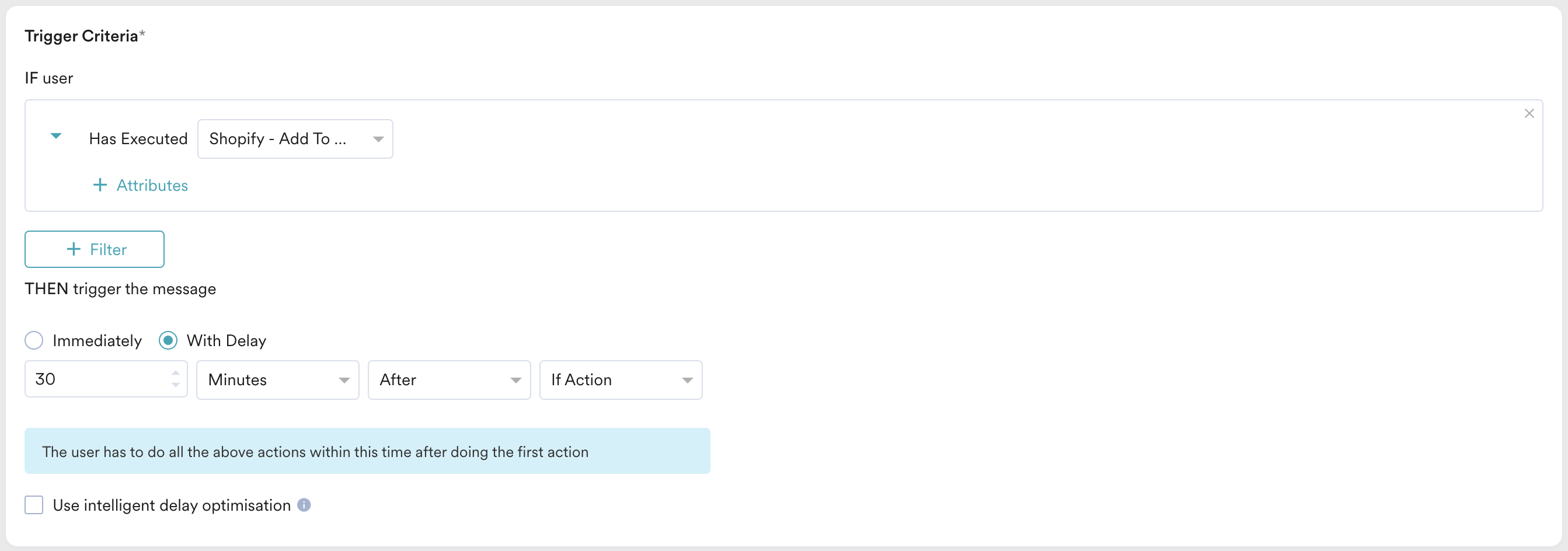Enable intelligent delay optimisation checkbox

tap(34, 505)
